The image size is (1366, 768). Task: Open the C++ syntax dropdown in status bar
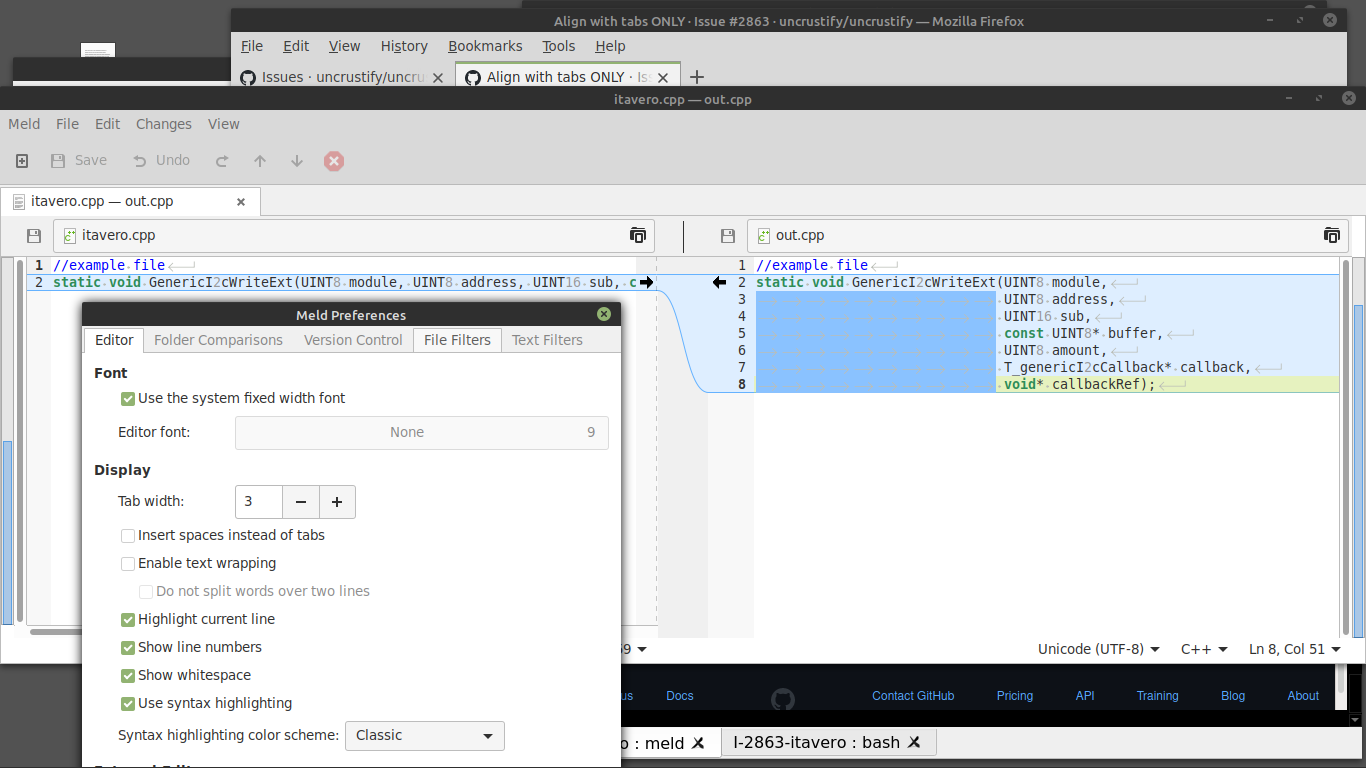coord(1204,649)
